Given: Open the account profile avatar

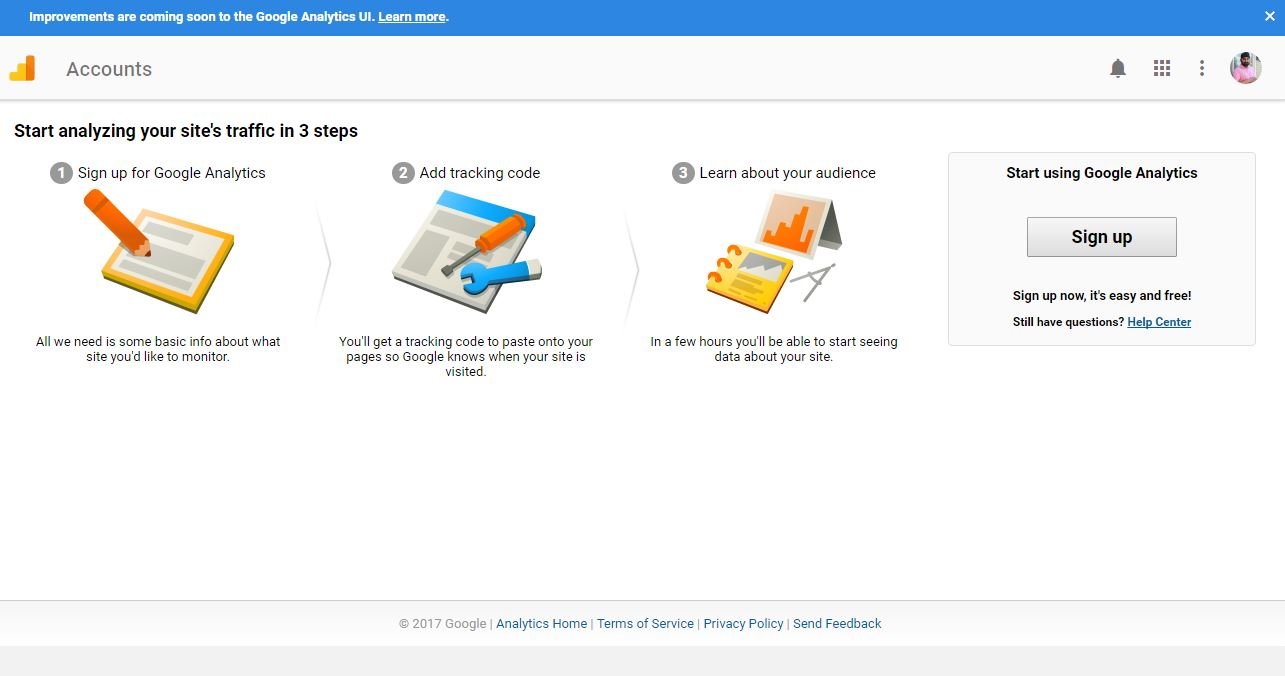Looking at the screenshot, I should (x=1245, y=68).
